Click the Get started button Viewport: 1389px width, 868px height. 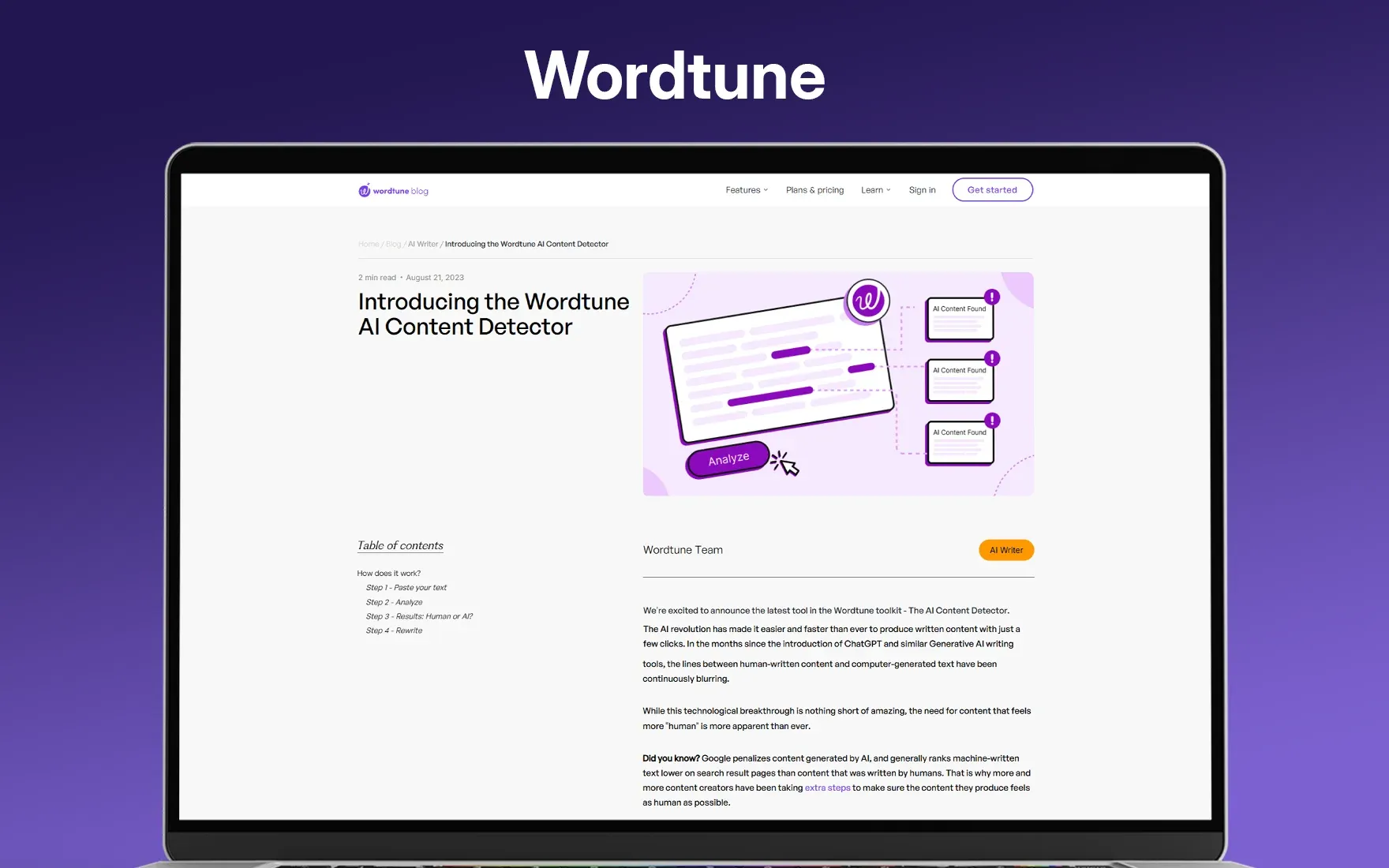click(992, 190)
